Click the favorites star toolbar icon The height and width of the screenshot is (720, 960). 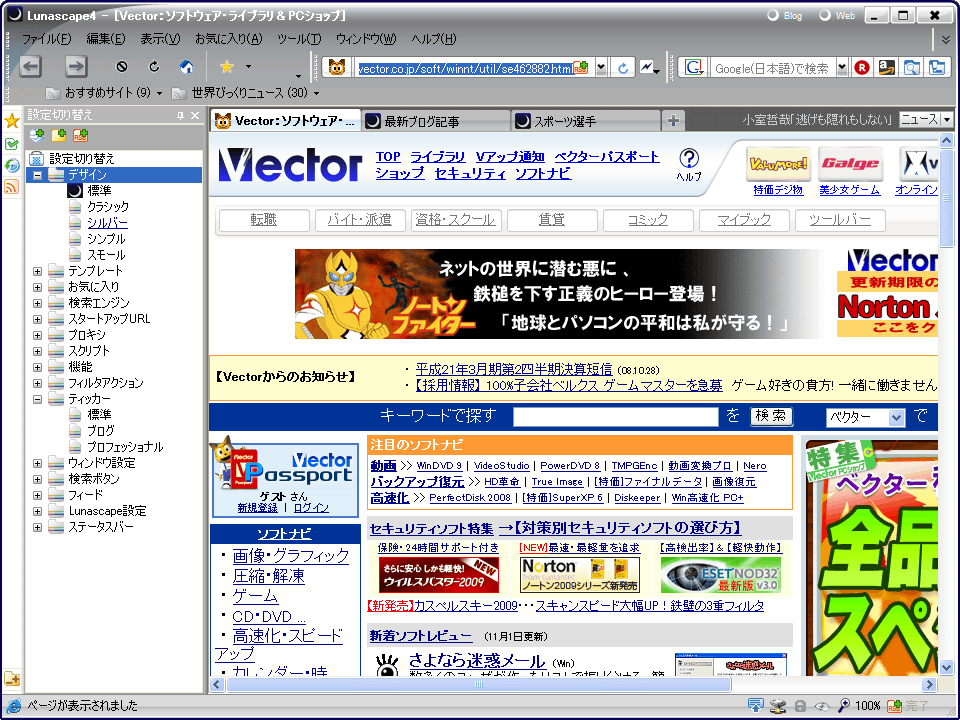tap(227, 66)
